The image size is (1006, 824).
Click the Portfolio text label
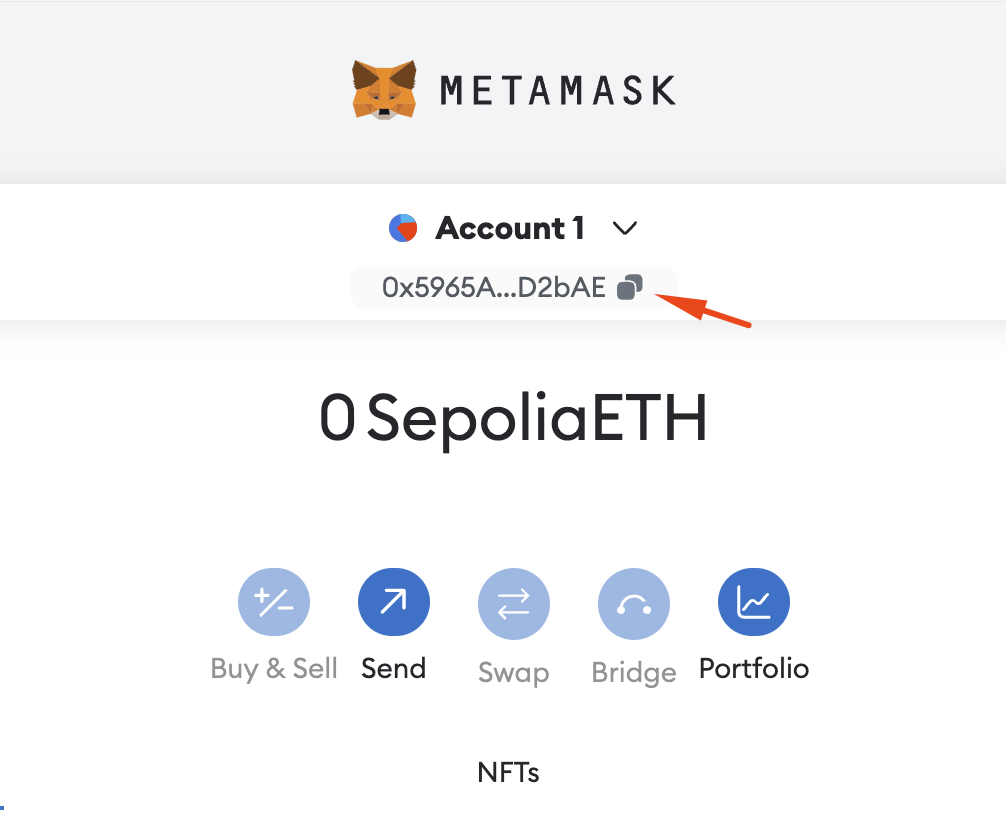754,668
